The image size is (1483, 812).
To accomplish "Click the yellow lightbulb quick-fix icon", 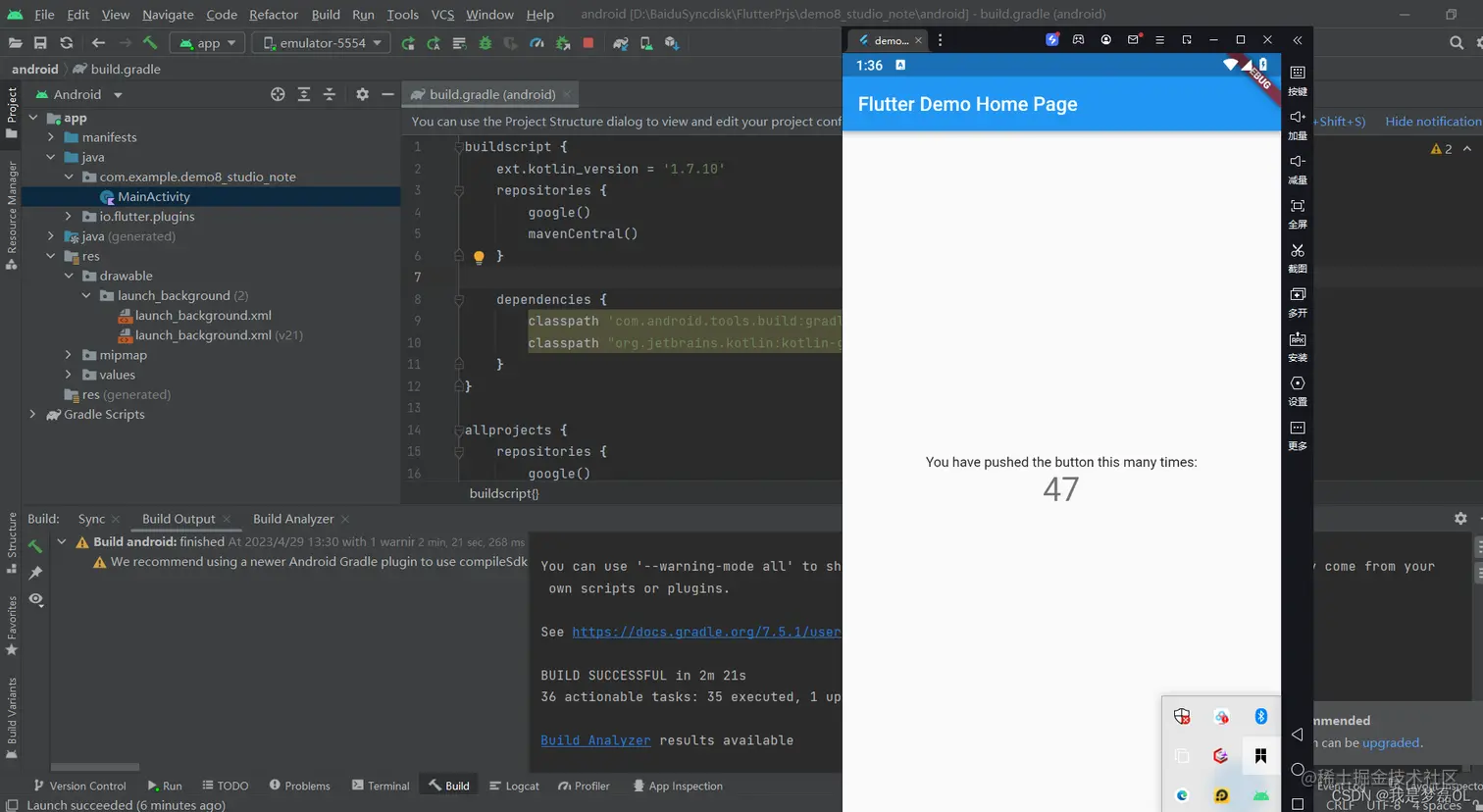I will point(479,257).
